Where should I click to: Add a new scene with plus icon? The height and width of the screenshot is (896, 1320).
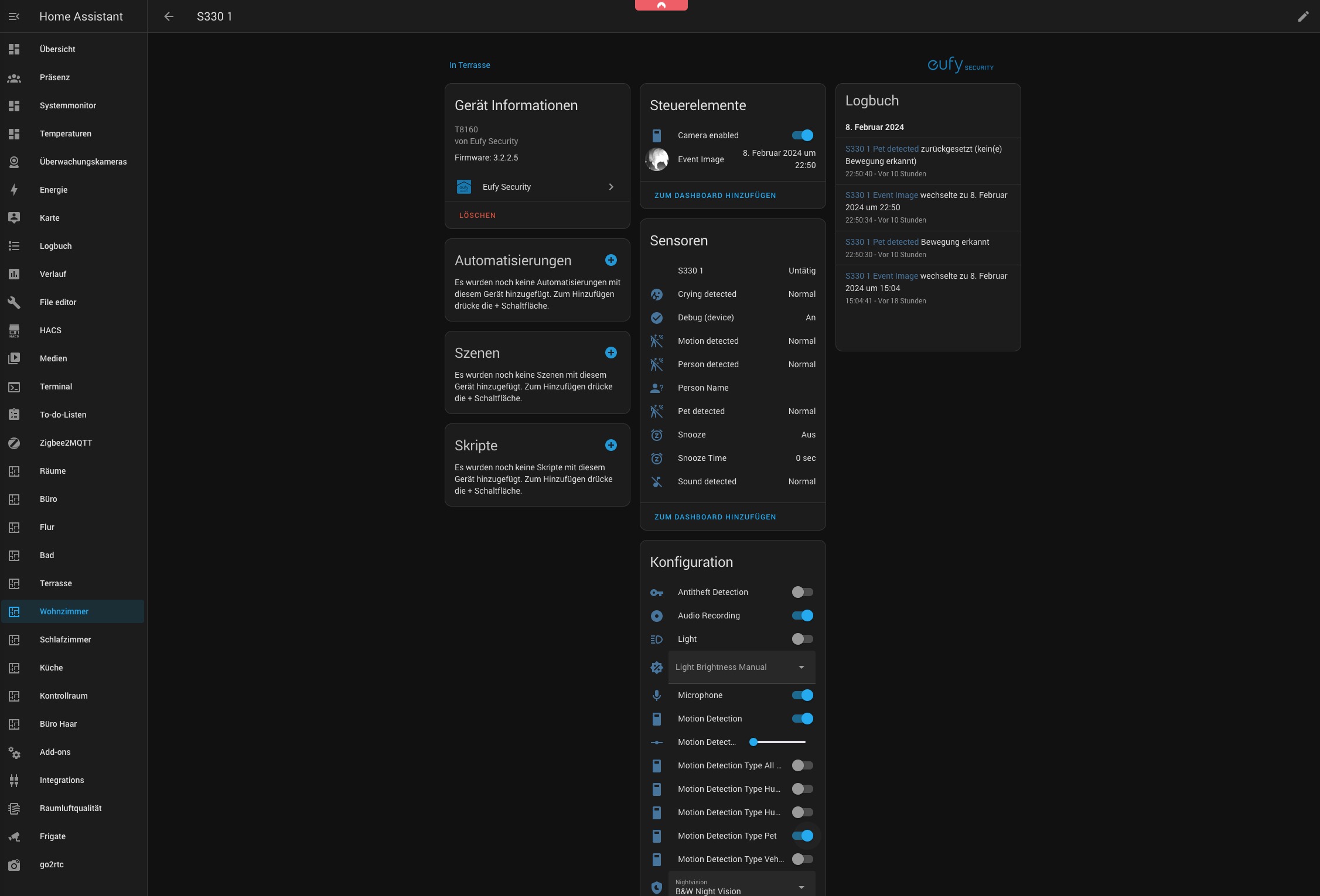610,353
